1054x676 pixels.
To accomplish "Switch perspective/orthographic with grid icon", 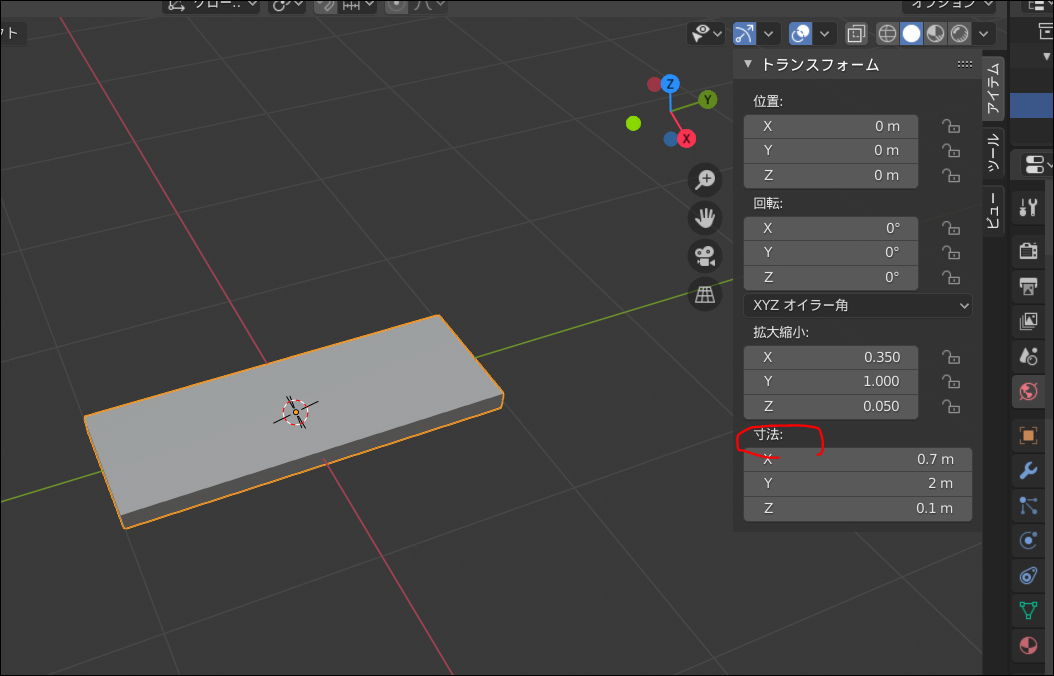I will (x=705, y=294).
